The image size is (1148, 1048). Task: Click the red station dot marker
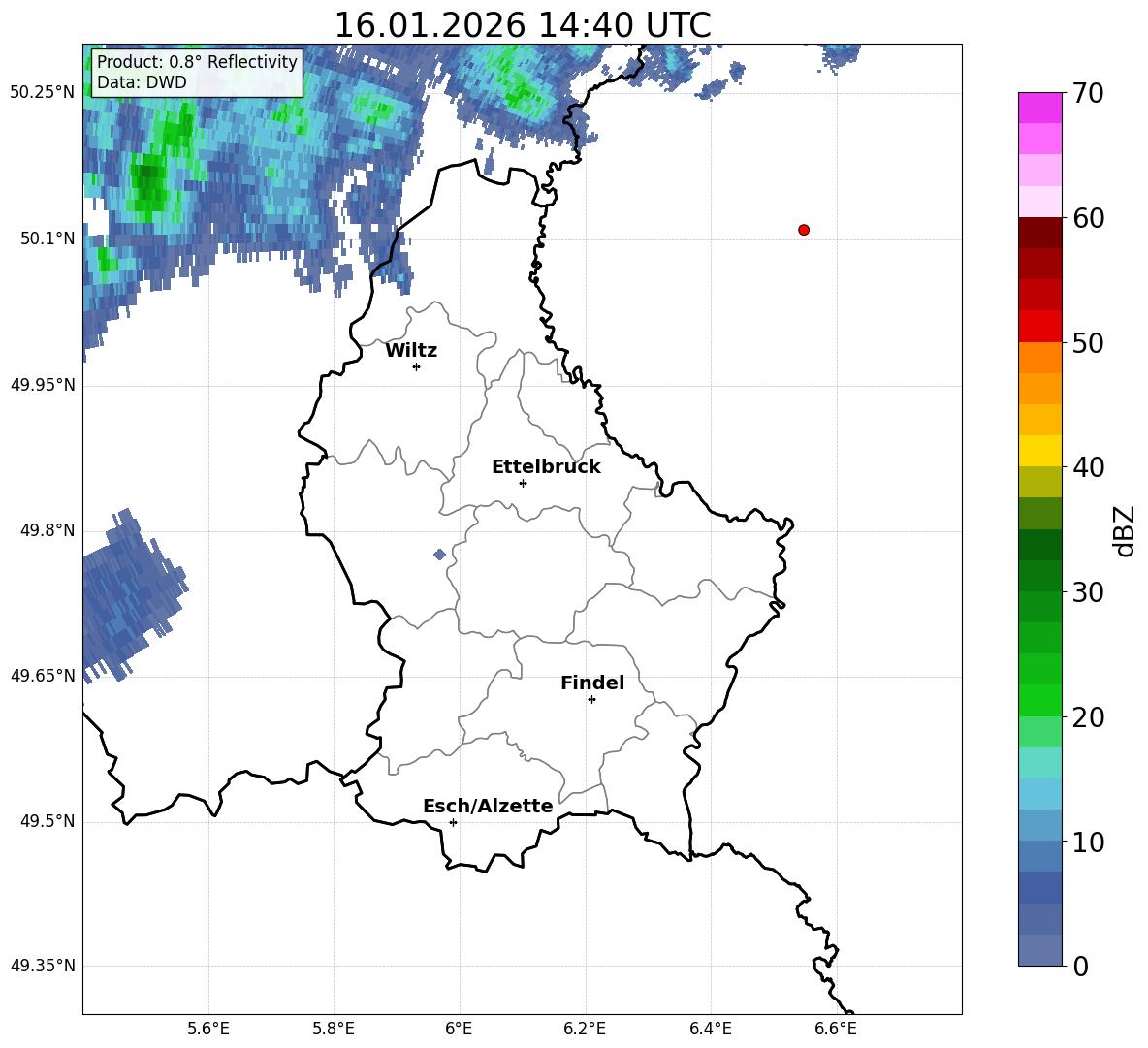click(803, 230)
